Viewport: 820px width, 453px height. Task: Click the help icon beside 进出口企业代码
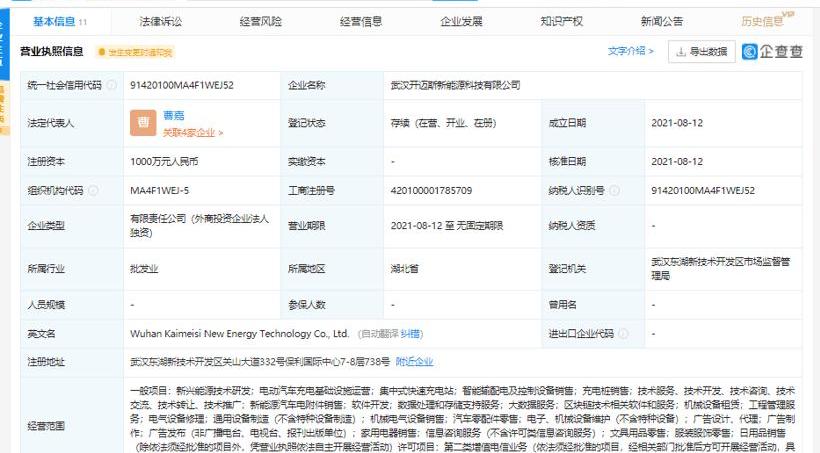click(623, 333)
